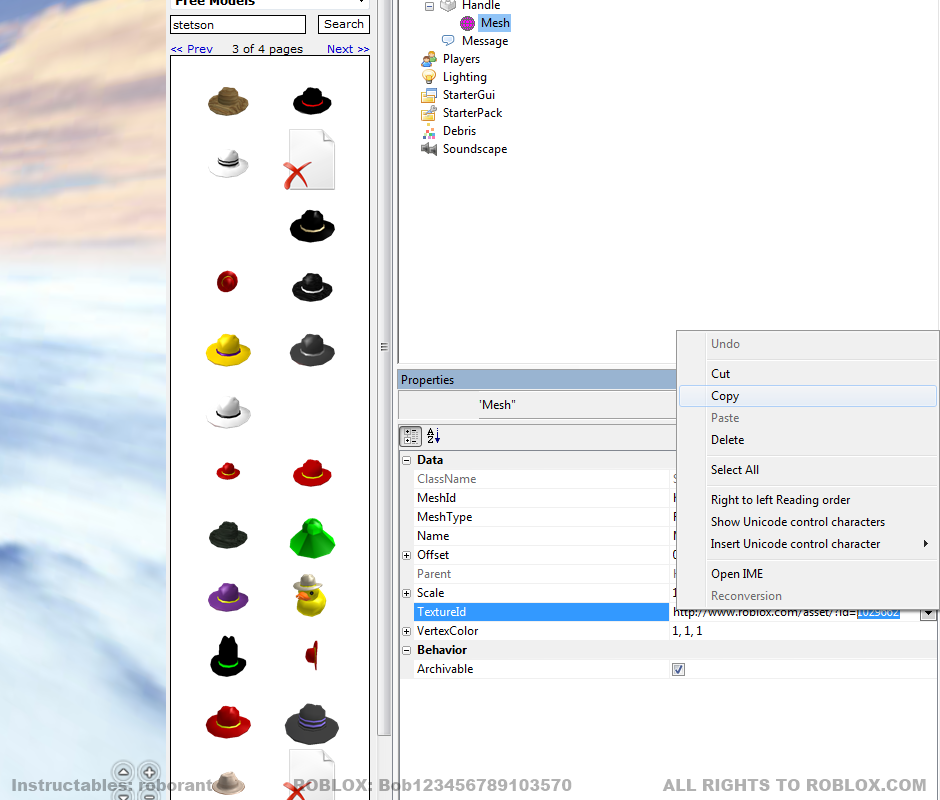Go to the Next page of models
The height and width of the screenshot is (800, 940).
[347, 47]
